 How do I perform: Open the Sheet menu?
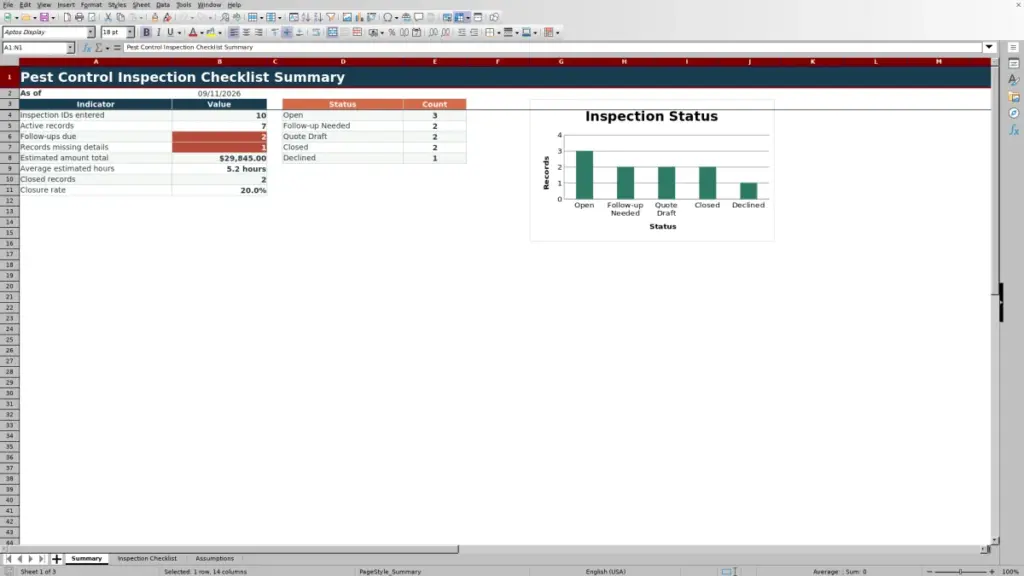coord(141,5)
